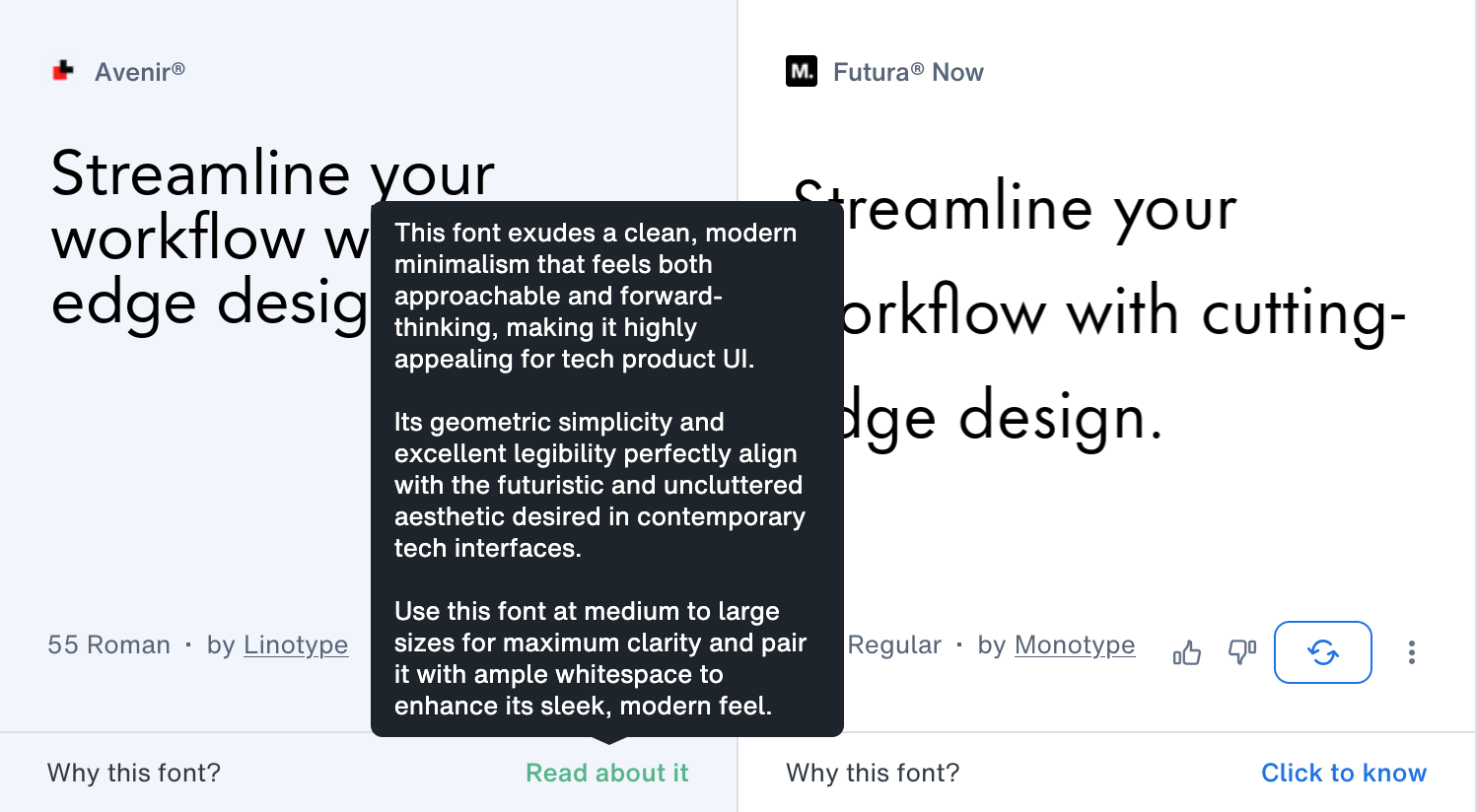Click "Why this font?" under the Avenir panel
Viewport: 1477px width, 812px height.
coord(132,773)
